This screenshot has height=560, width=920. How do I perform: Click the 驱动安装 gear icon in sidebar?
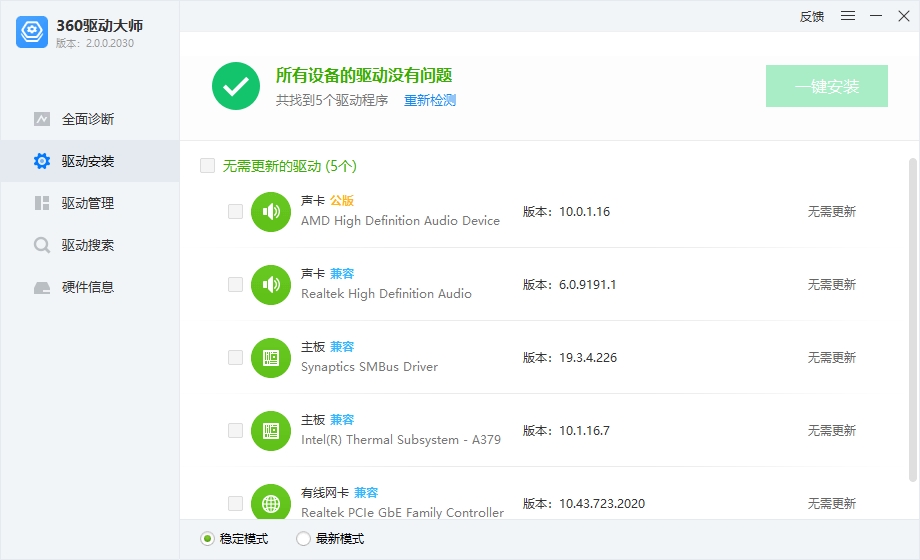[x=42, y=161]
